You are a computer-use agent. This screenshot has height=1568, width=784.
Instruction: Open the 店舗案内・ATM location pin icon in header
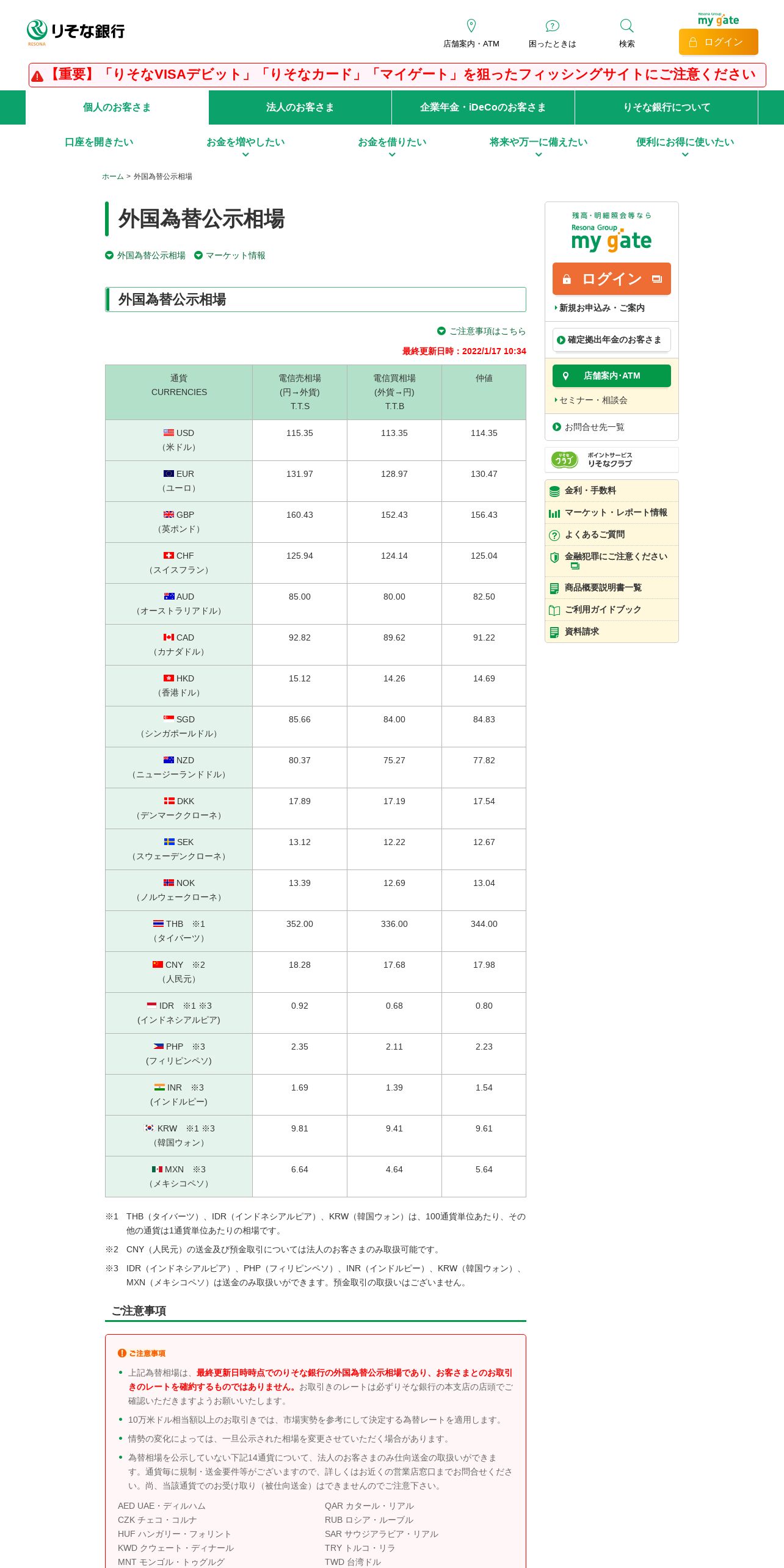point(471,26)
